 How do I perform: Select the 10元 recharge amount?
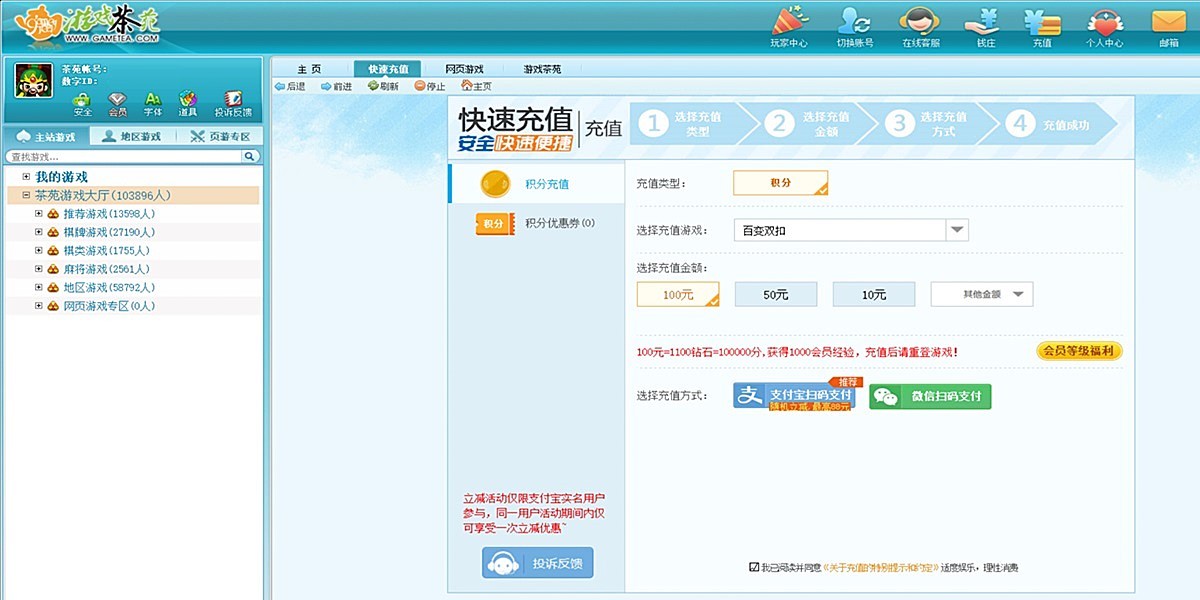(x=875, y=293)
